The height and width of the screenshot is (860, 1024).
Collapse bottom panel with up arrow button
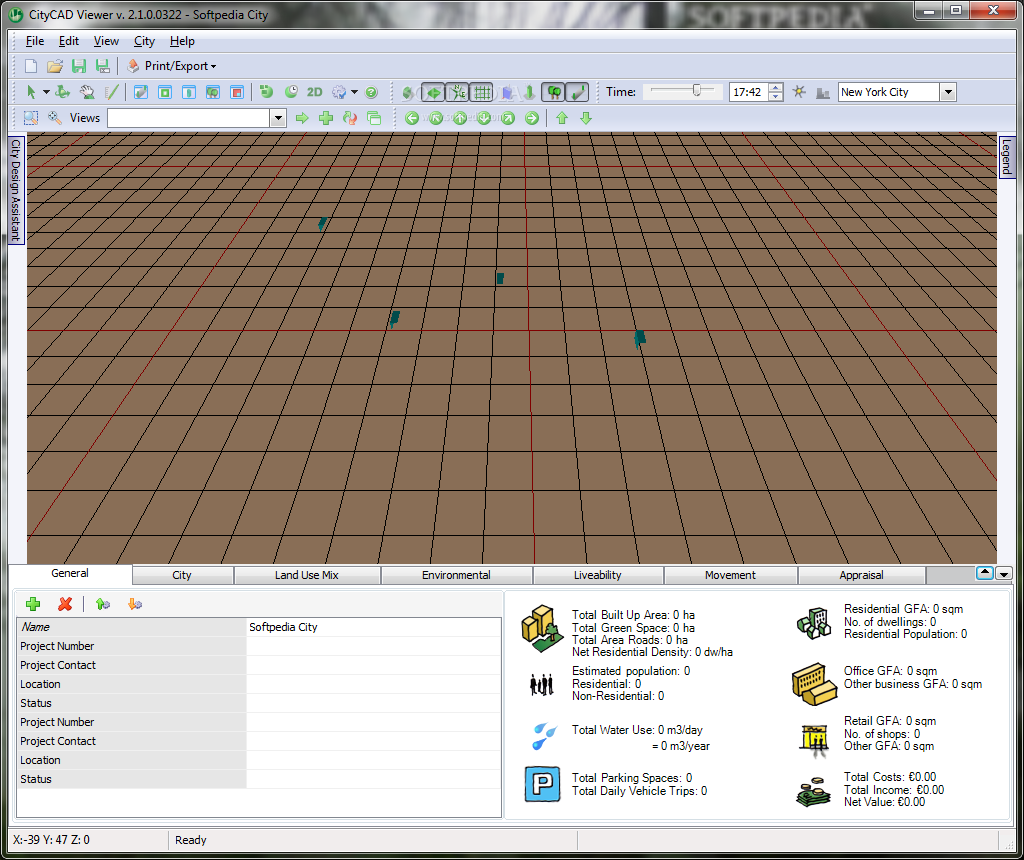click(x=985, y=573)
